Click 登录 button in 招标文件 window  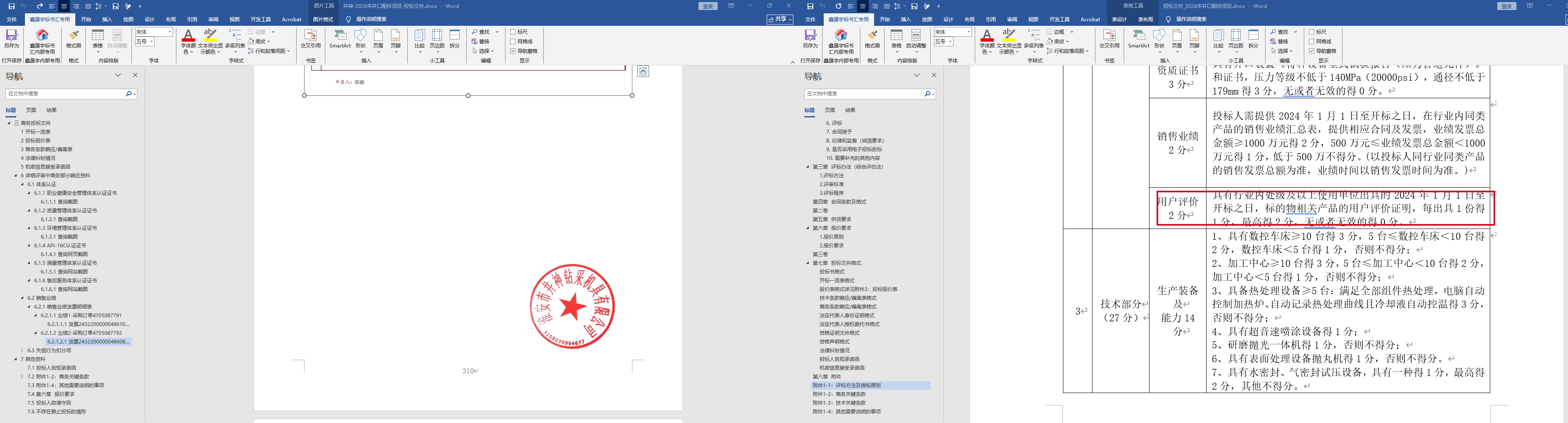1506,6
